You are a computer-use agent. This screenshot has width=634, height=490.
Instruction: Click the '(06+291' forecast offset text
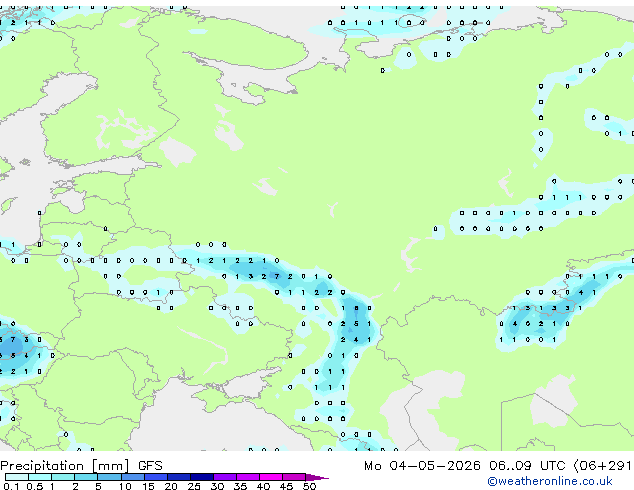[603, 466]
